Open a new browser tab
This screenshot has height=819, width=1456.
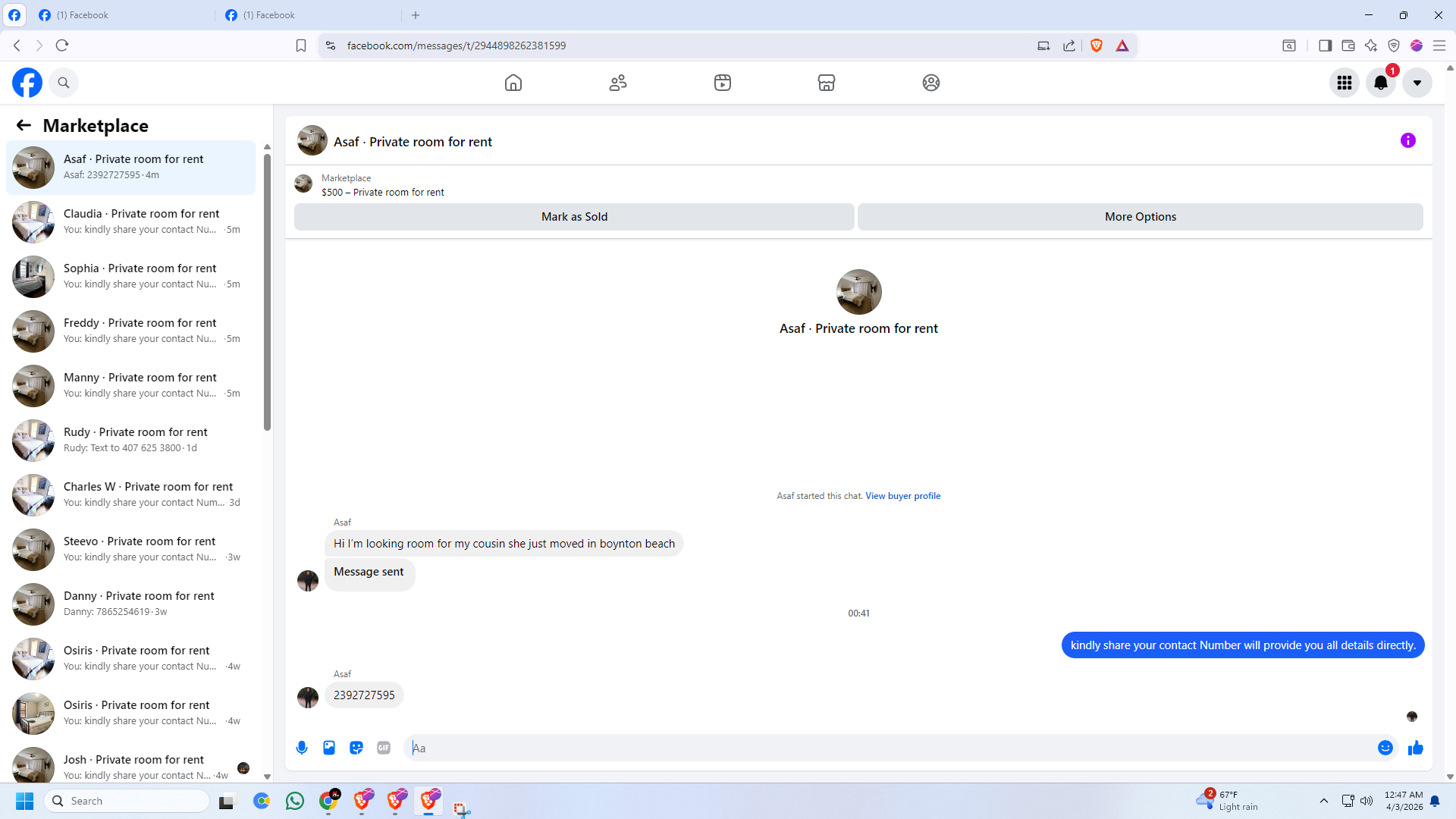click(x=416, y=15)
